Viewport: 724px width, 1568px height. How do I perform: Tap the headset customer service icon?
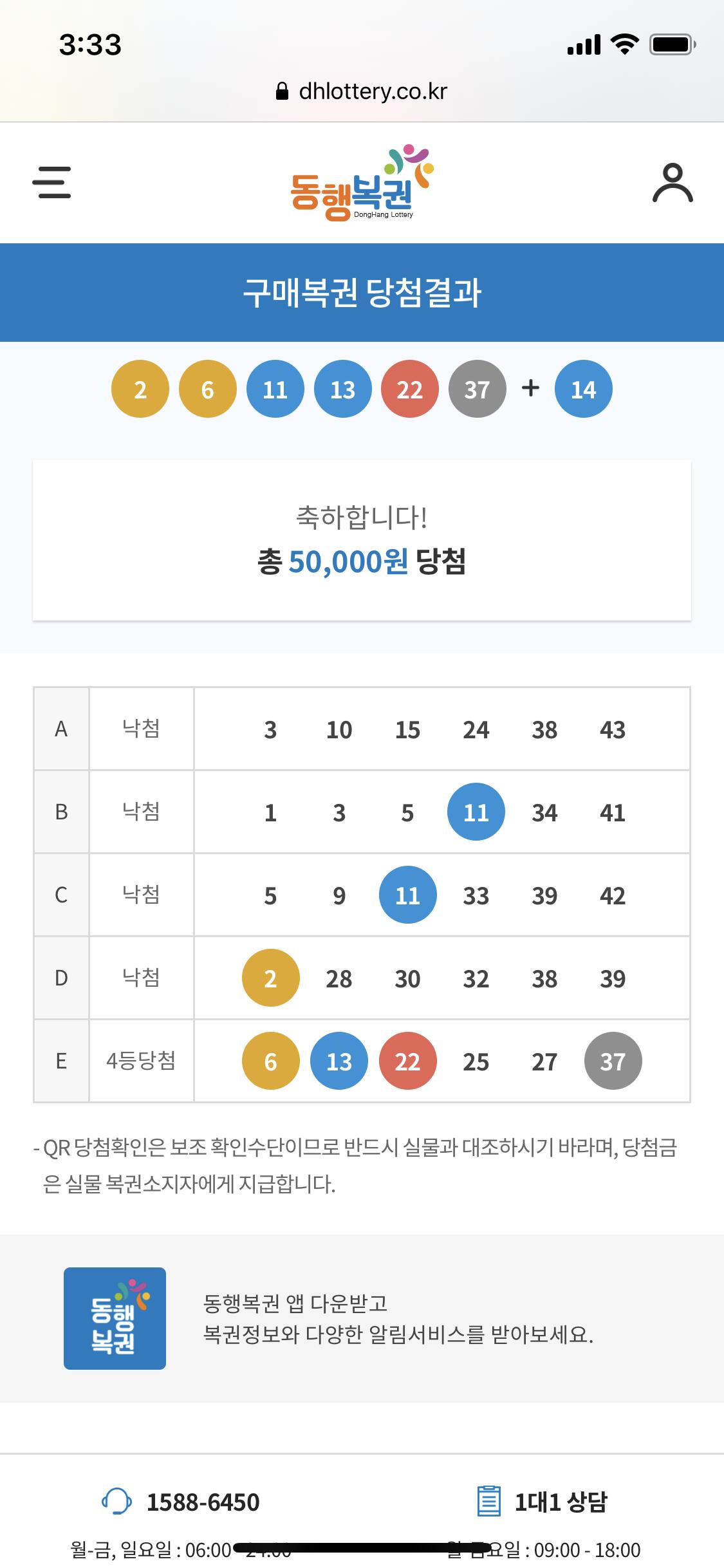pyautogui.click(x=117, y=1502)
